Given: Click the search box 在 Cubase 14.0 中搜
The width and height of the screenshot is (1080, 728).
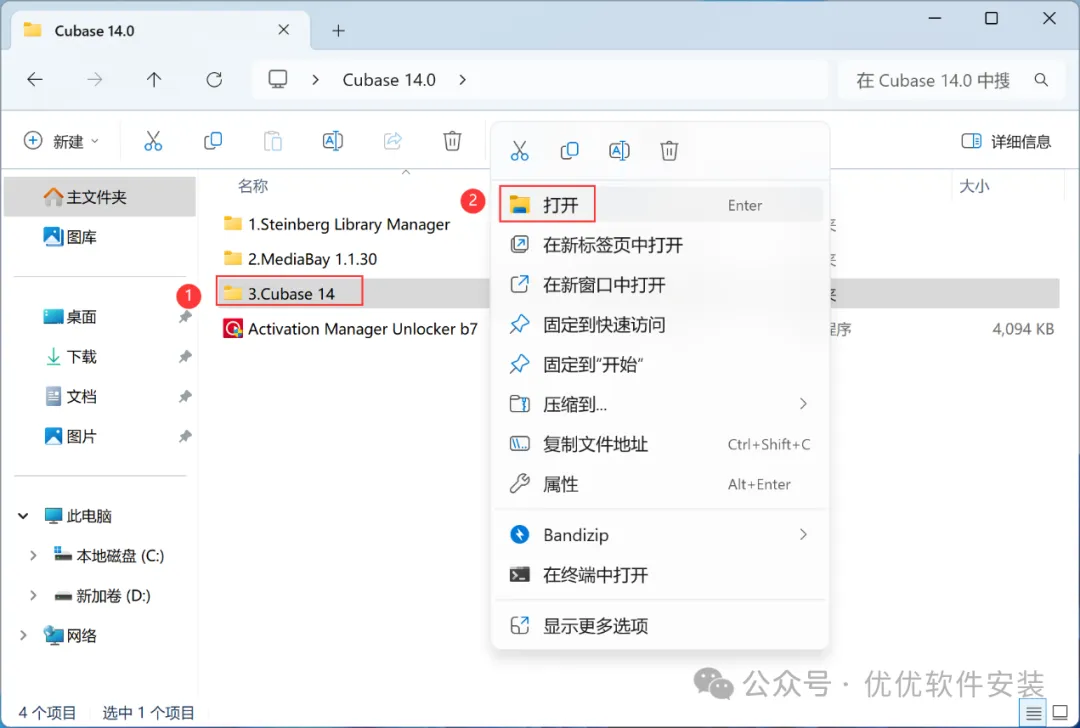Looking at the screenshot, I should (x=933, y=81).
